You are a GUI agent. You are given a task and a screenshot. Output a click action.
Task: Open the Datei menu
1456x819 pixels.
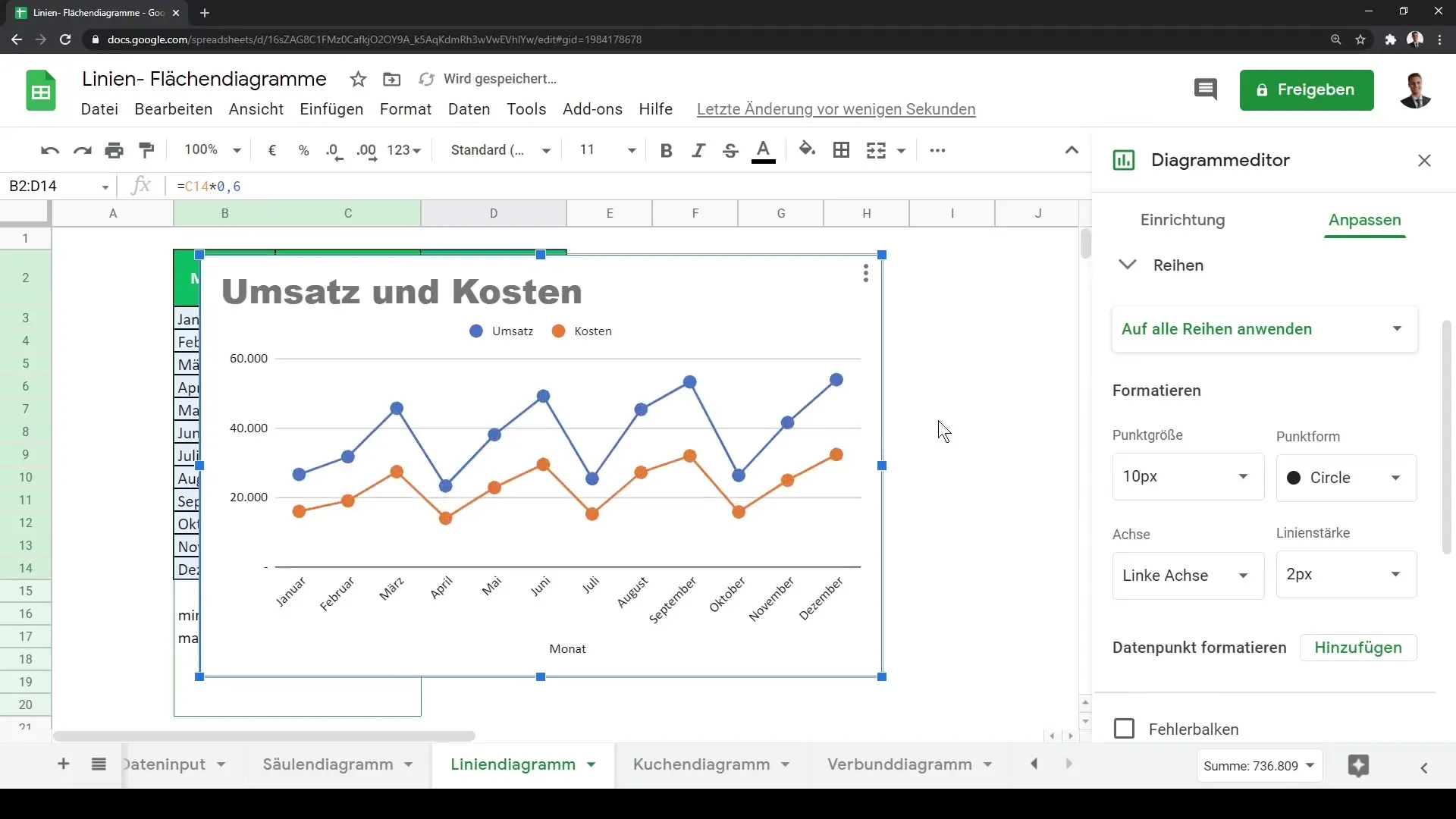click(99, 109)
